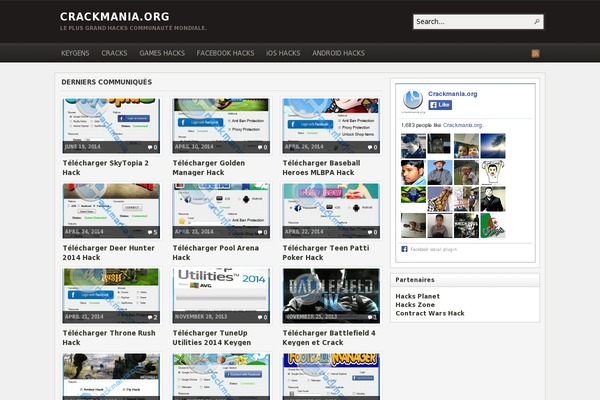Open the Hacks Zone partner link
Viewport: 600px width, 400px height.
coord(415,305)
